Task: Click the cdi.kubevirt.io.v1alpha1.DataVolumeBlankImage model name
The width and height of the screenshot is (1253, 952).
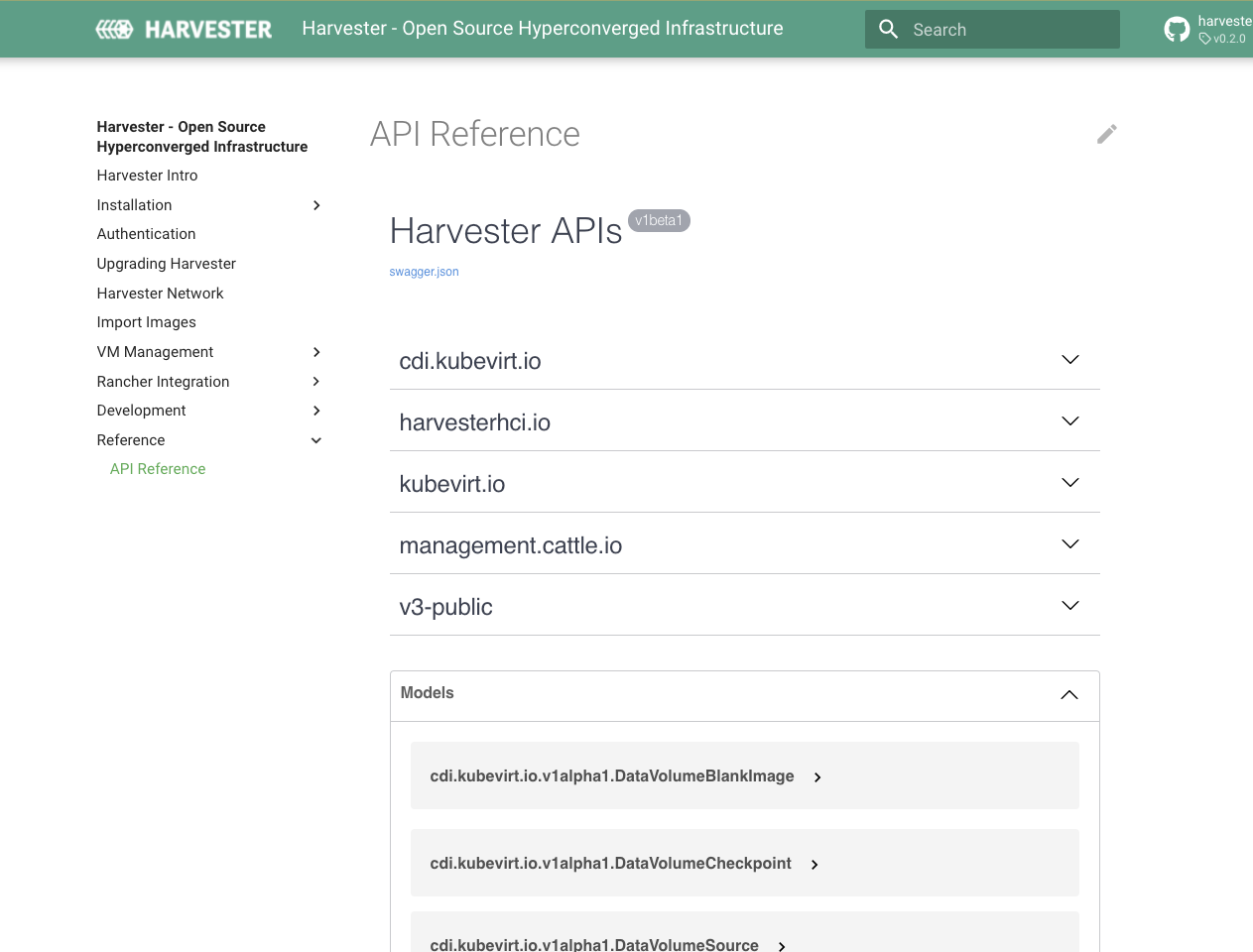Action: pyautogui.click(x=612, y=776)
